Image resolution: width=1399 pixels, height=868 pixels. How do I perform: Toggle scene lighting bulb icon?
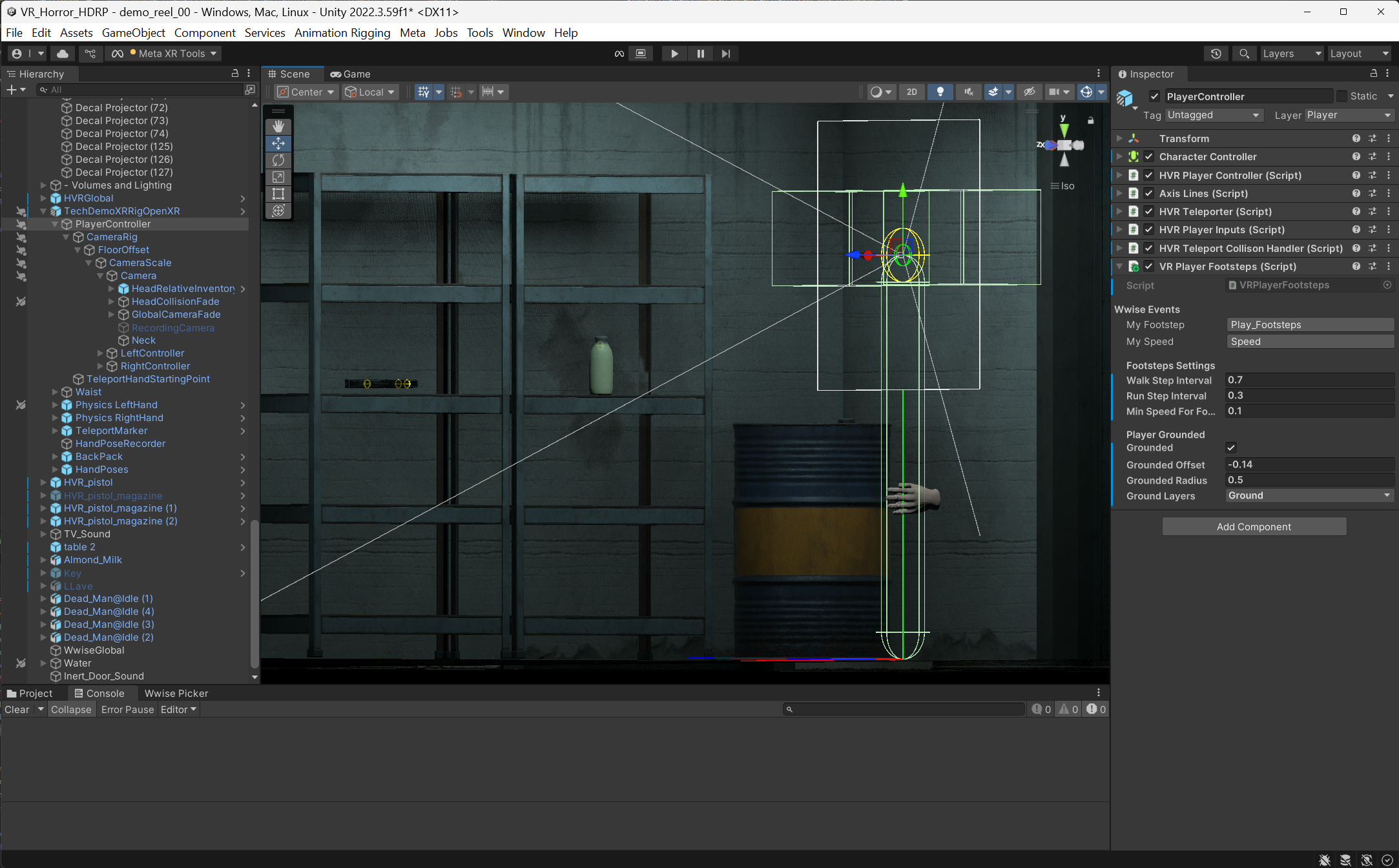pos(940,92)
